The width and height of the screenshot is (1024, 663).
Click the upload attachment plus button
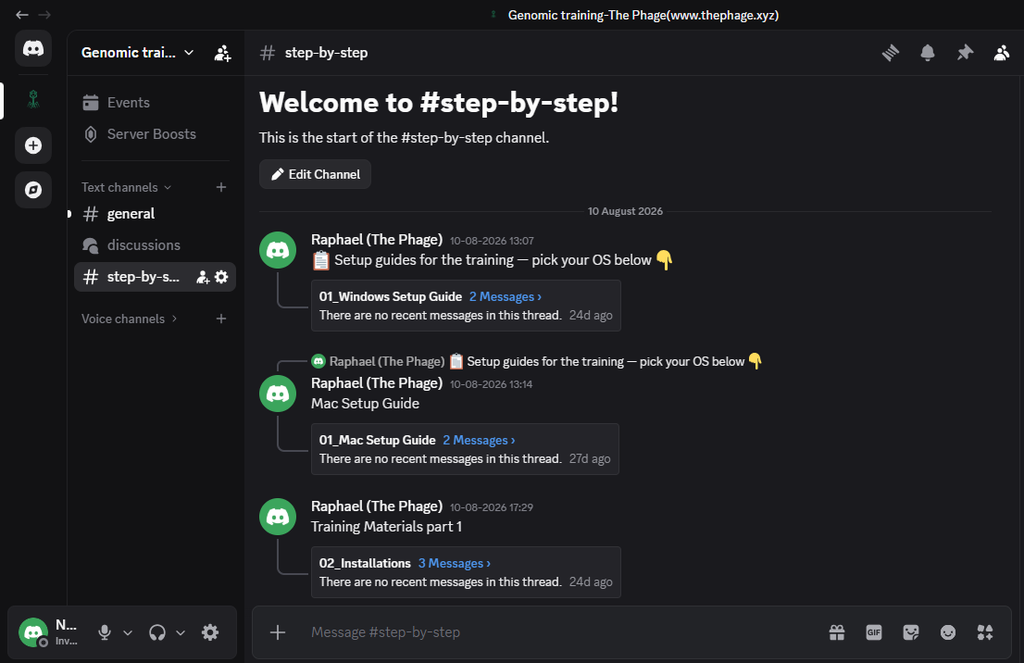point(278,632)
